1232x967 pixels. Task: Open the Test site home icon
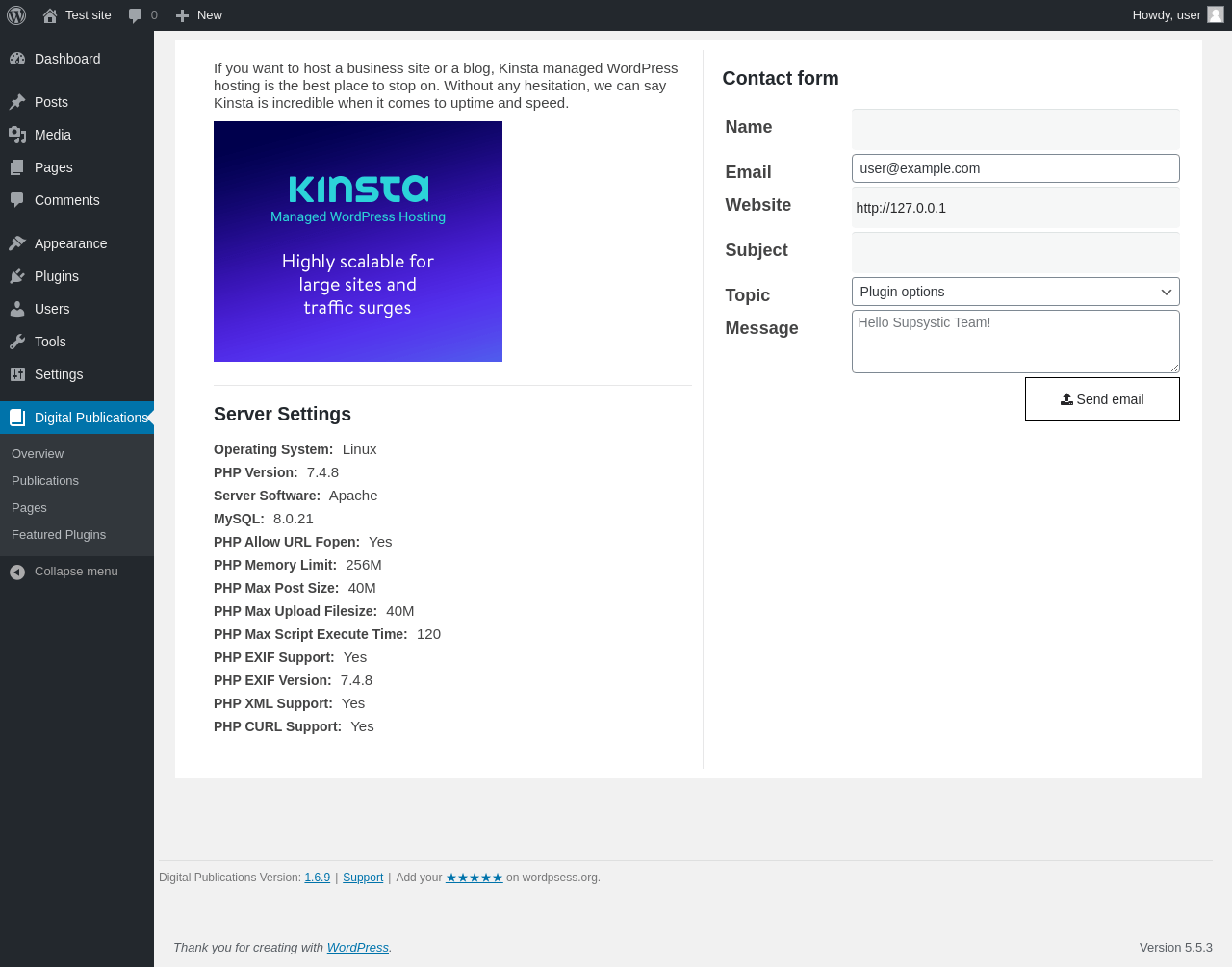click(x=50, y=15)
